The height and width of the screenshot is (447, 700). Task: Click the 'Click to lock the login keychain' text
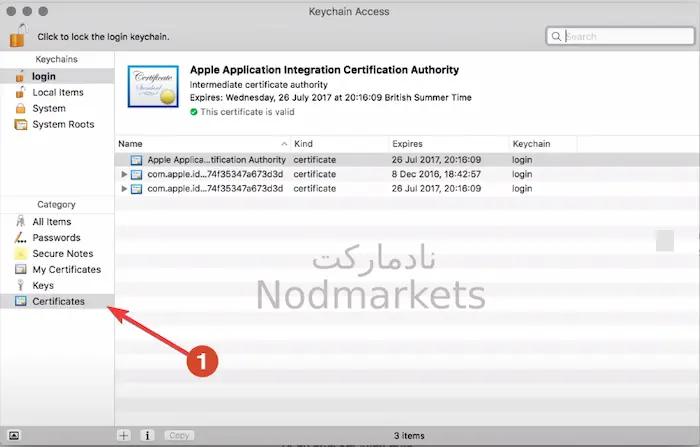103,37
